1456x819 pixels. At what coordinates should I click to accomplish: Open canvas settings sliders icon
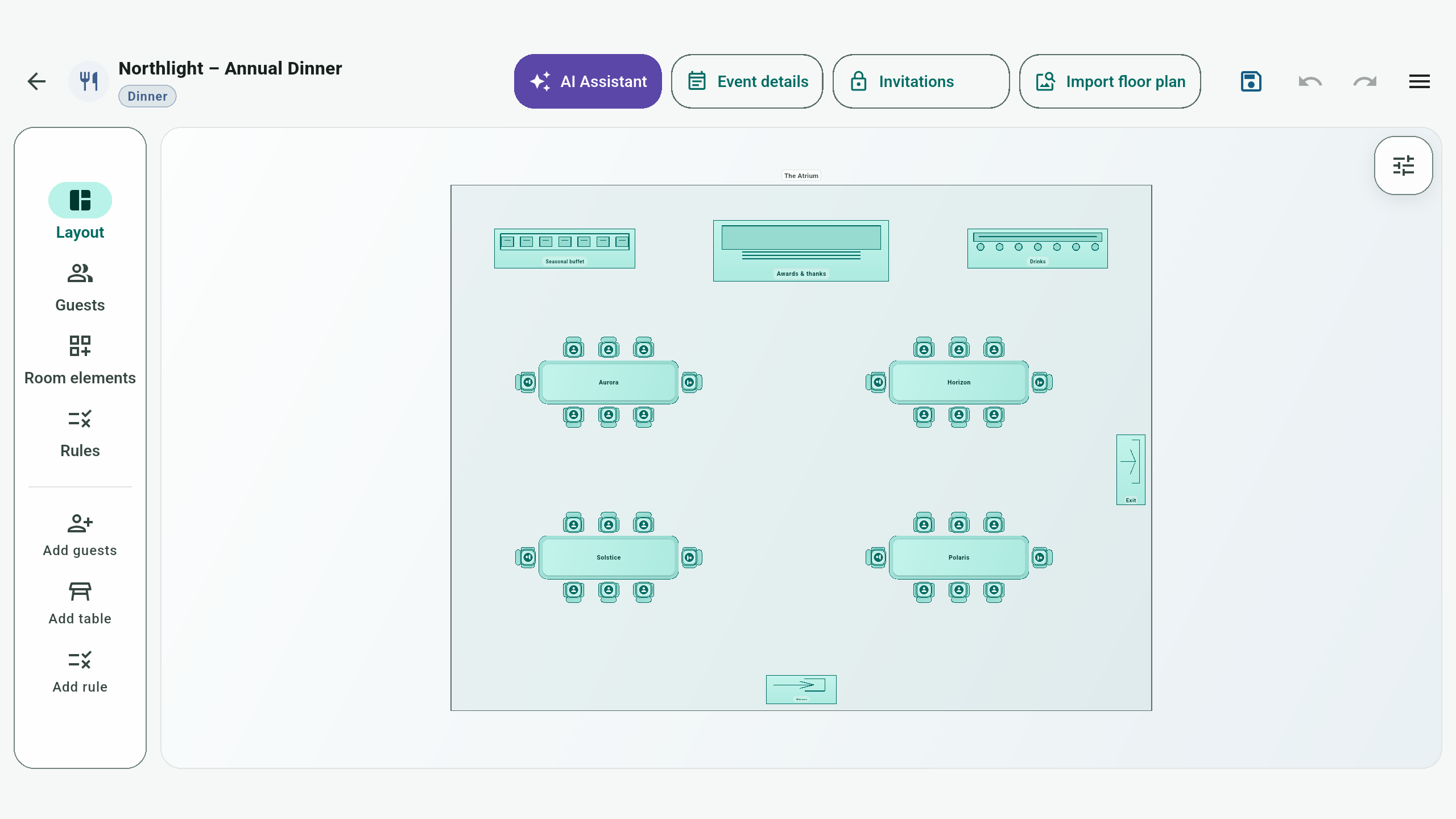coord(1403,166)
